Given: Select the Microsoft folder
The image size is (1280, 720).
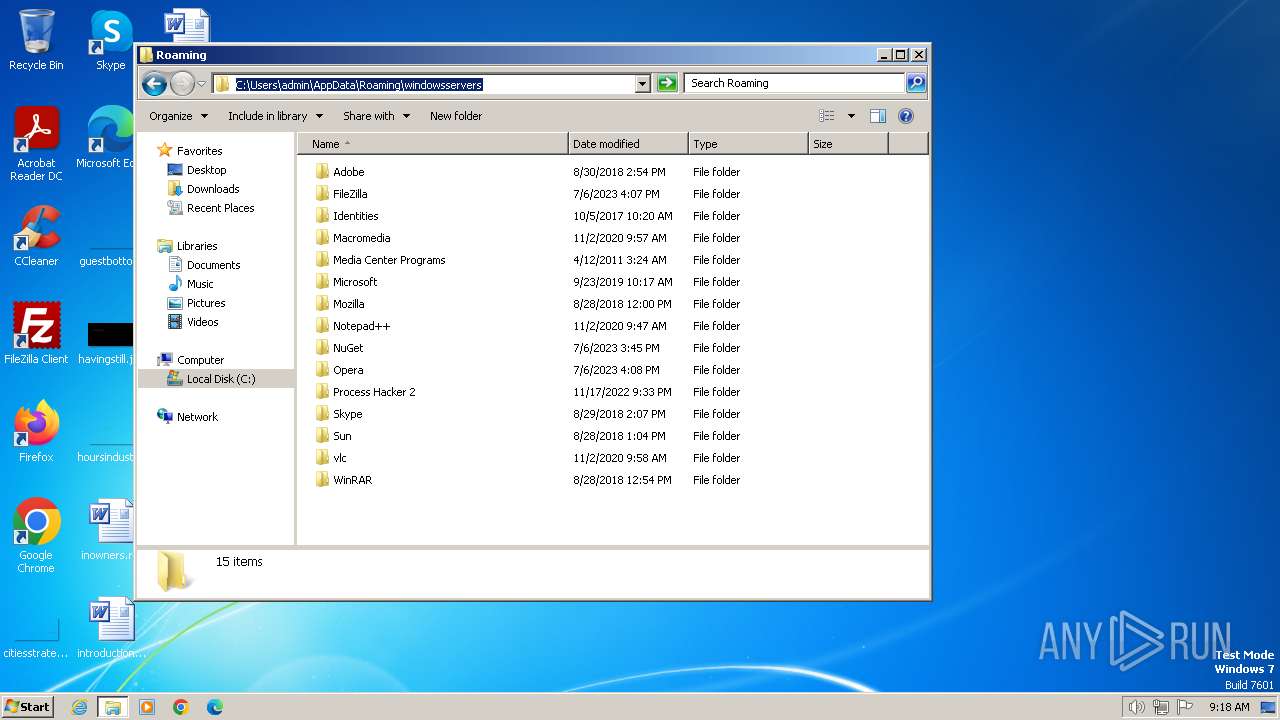Looking at the screenshot, I should pyautogui.click(x=355, y=282).
